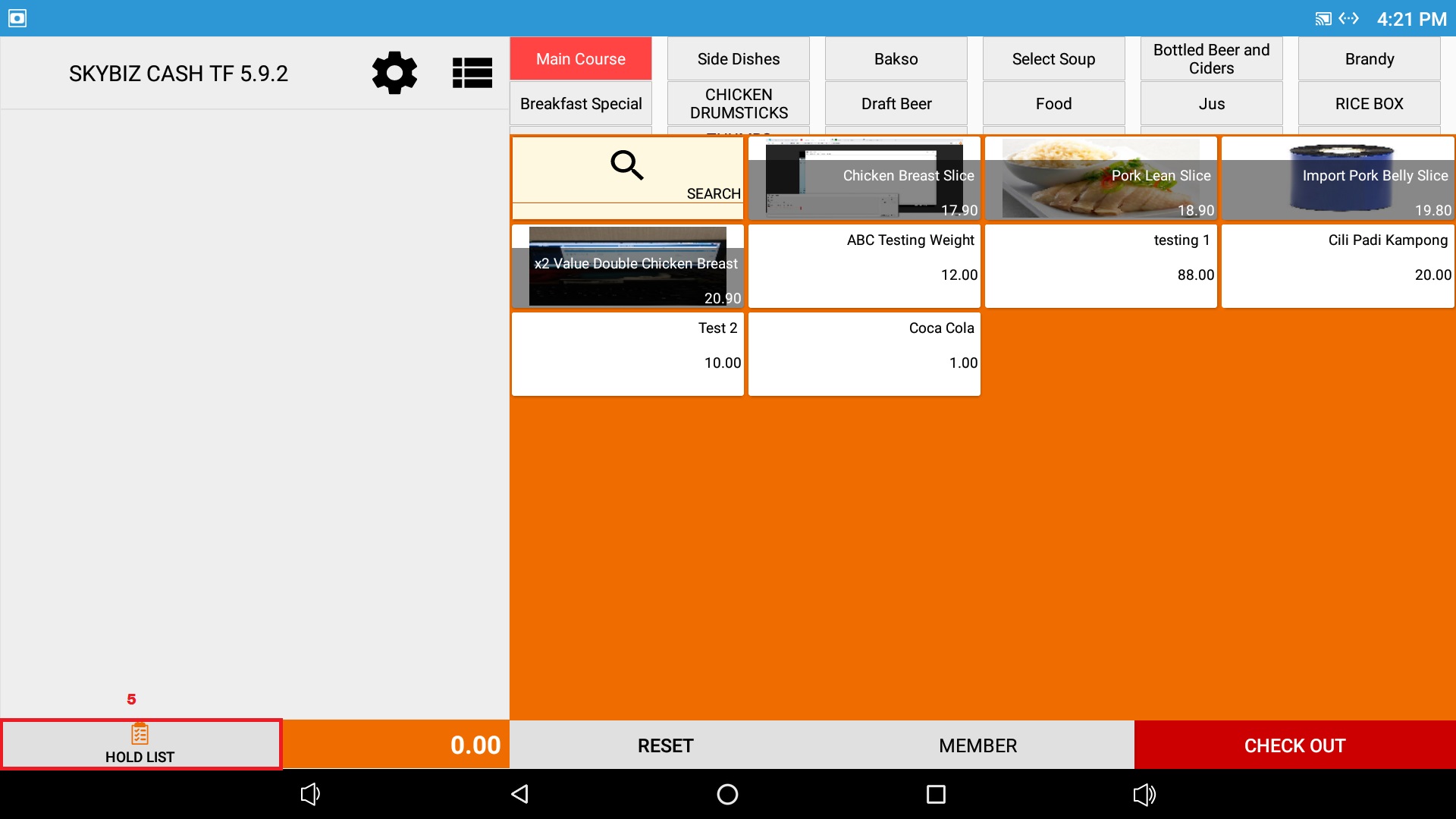Open the MEMBER button

tap(977, 745)
